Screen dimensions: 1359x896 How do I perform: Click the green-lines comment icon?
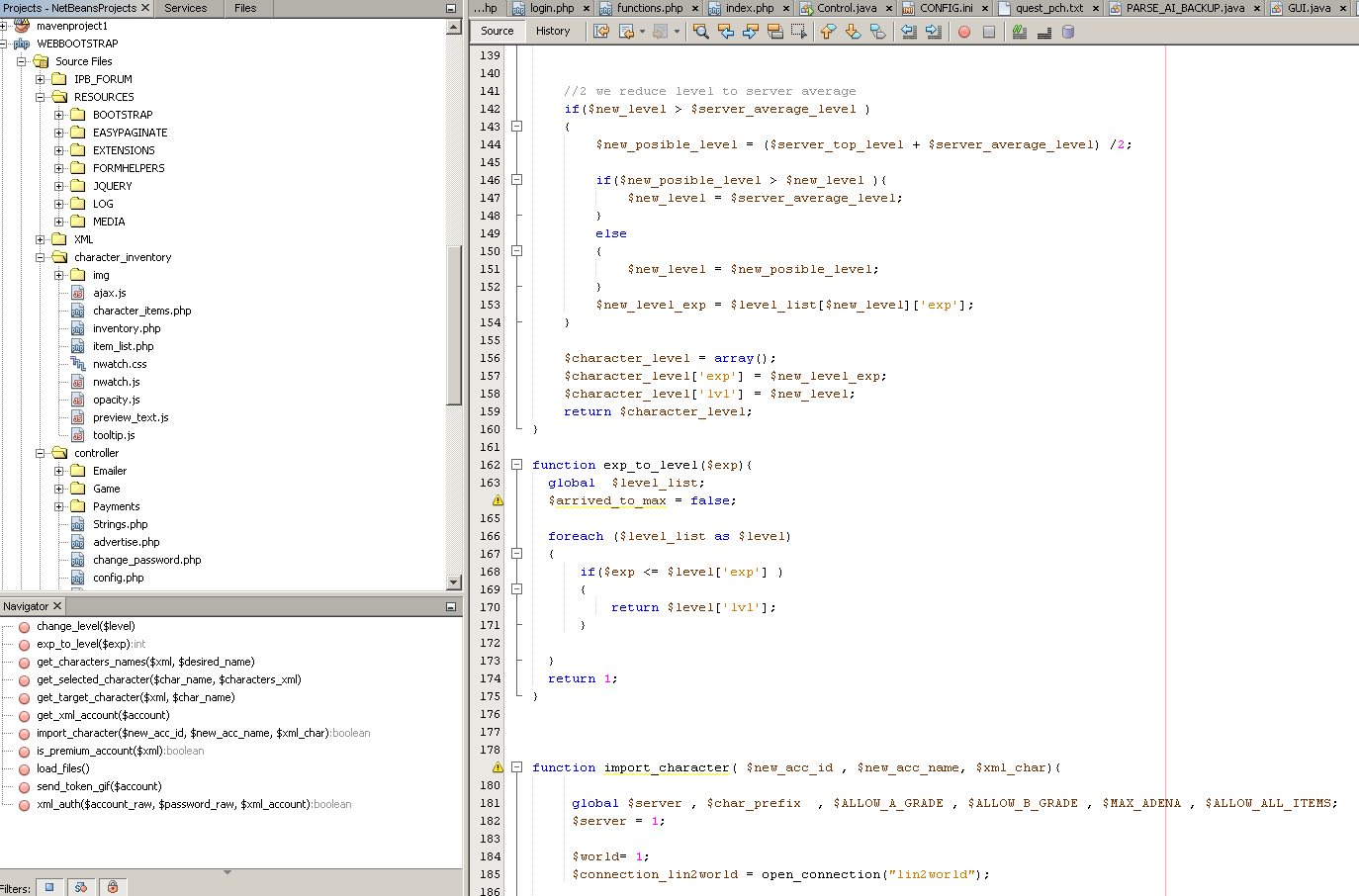pos(1020,32)
